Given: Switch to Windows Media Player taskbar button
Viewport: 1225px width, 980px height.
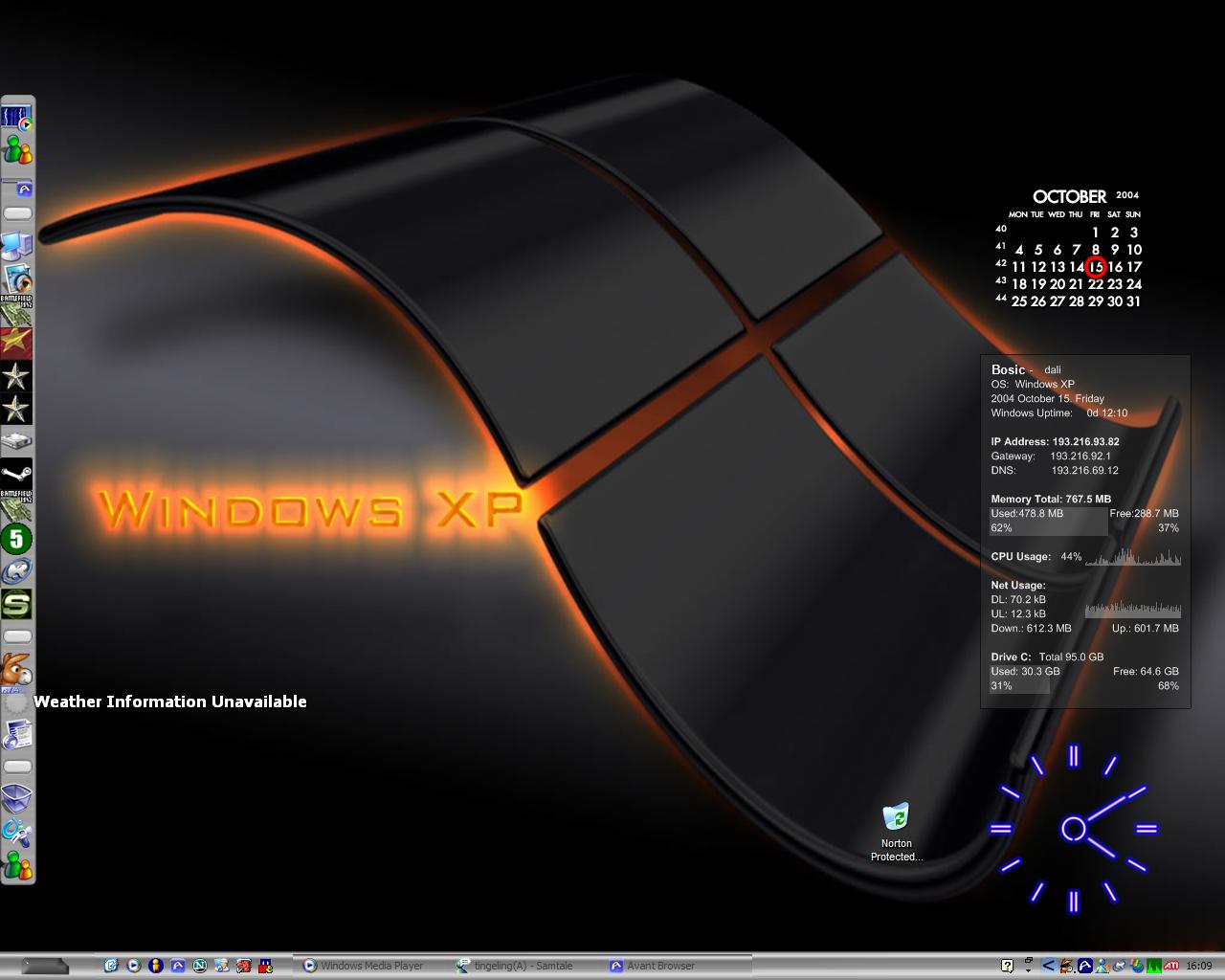Looking at the screenshot, I should tap(371, 966).
